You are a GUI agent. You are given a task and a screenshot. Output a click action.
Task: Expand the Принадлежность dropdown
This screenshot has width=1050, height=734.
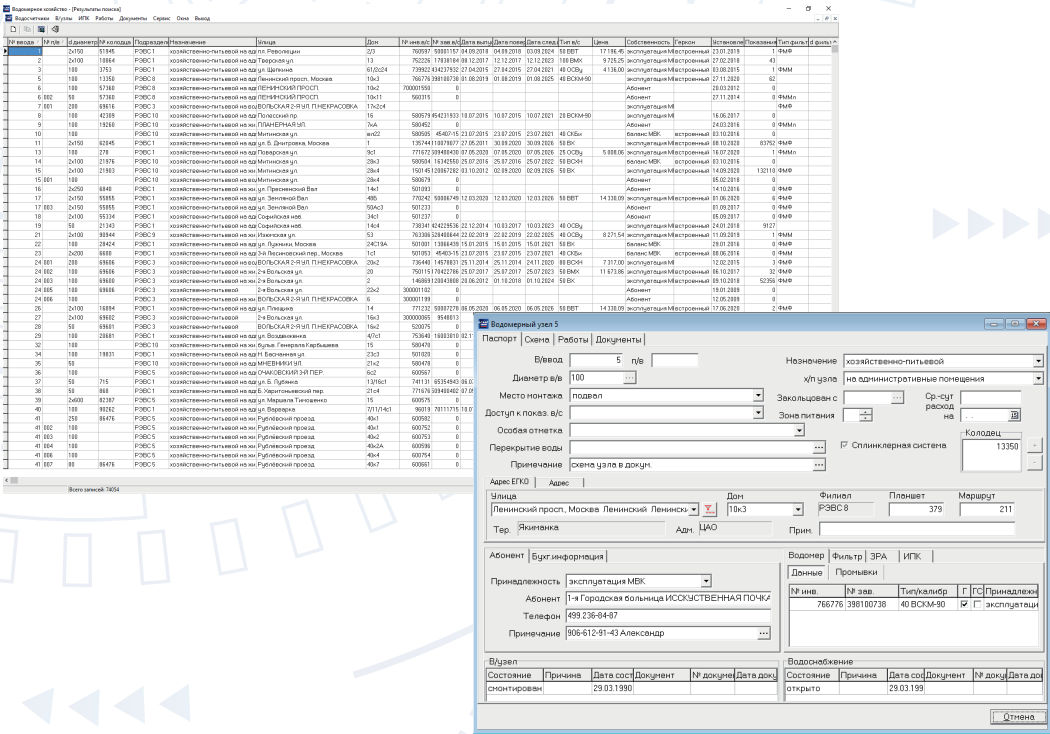706,581
